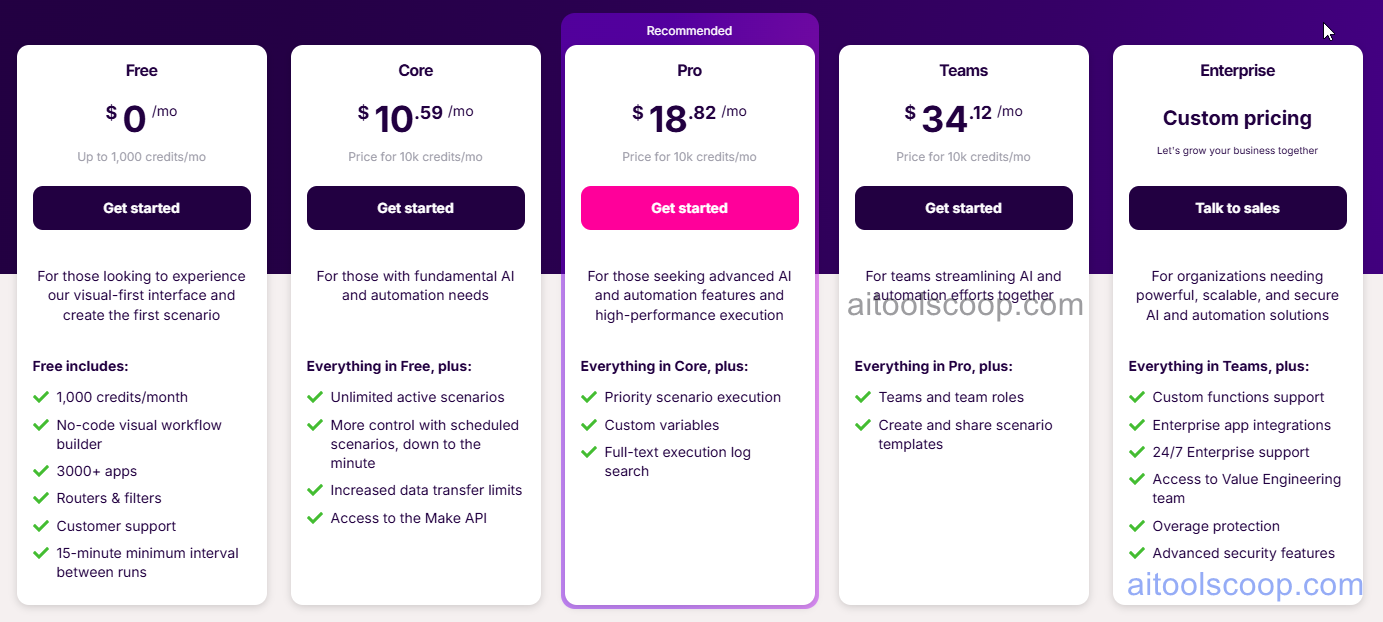Click Get started under the Free plan

coord(141,208)
